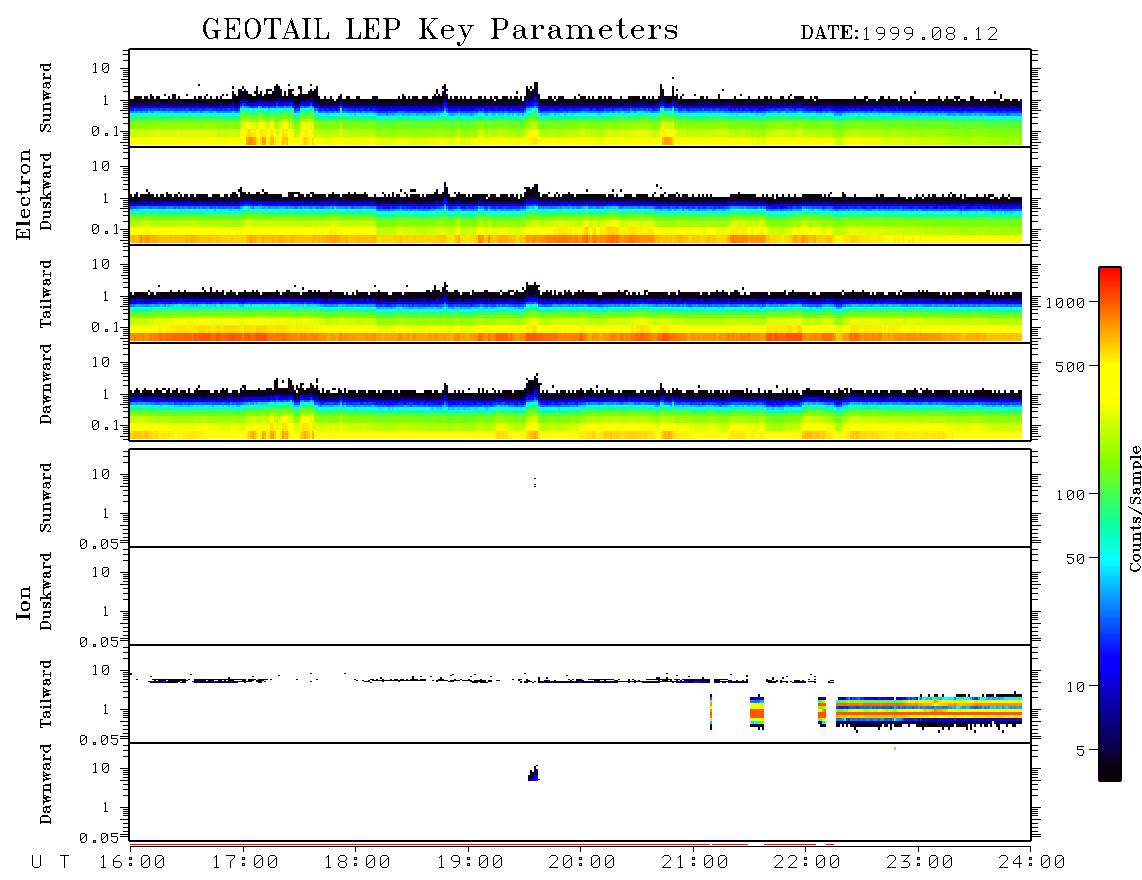Click the "1" tick of Ion Tailward panel
The image size is (1142, 880).
(x=106, y=709)
